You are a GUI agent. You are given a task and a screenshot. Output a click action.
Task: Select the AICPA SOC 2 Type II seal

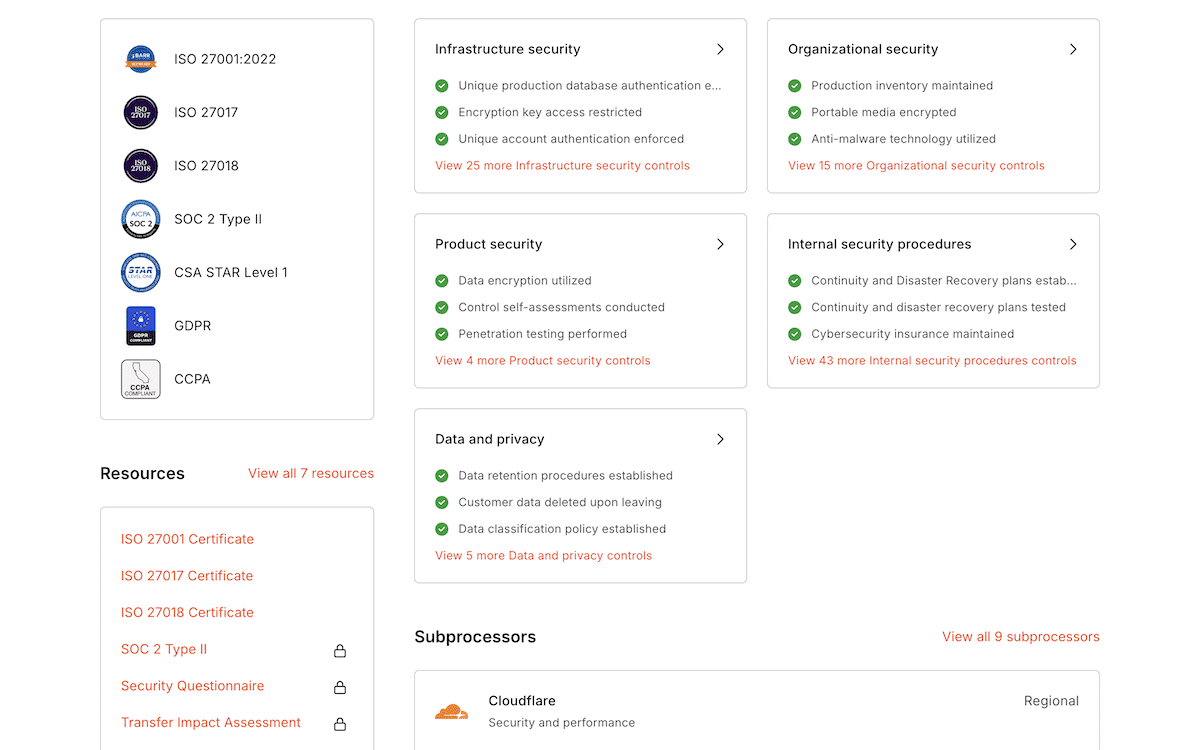[x=140, y=219]
